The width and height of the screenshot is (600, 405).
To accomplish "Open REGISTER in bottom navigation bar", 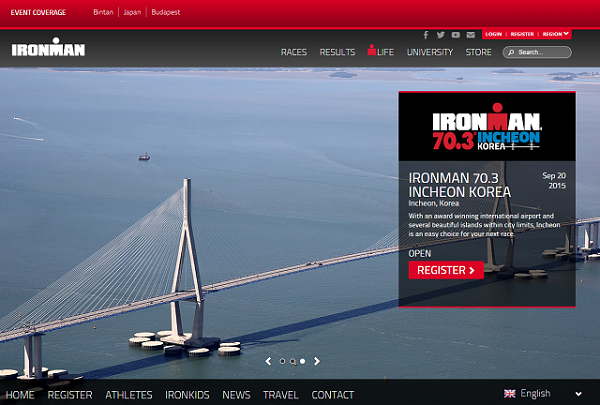I will click(x=70, y=395).
